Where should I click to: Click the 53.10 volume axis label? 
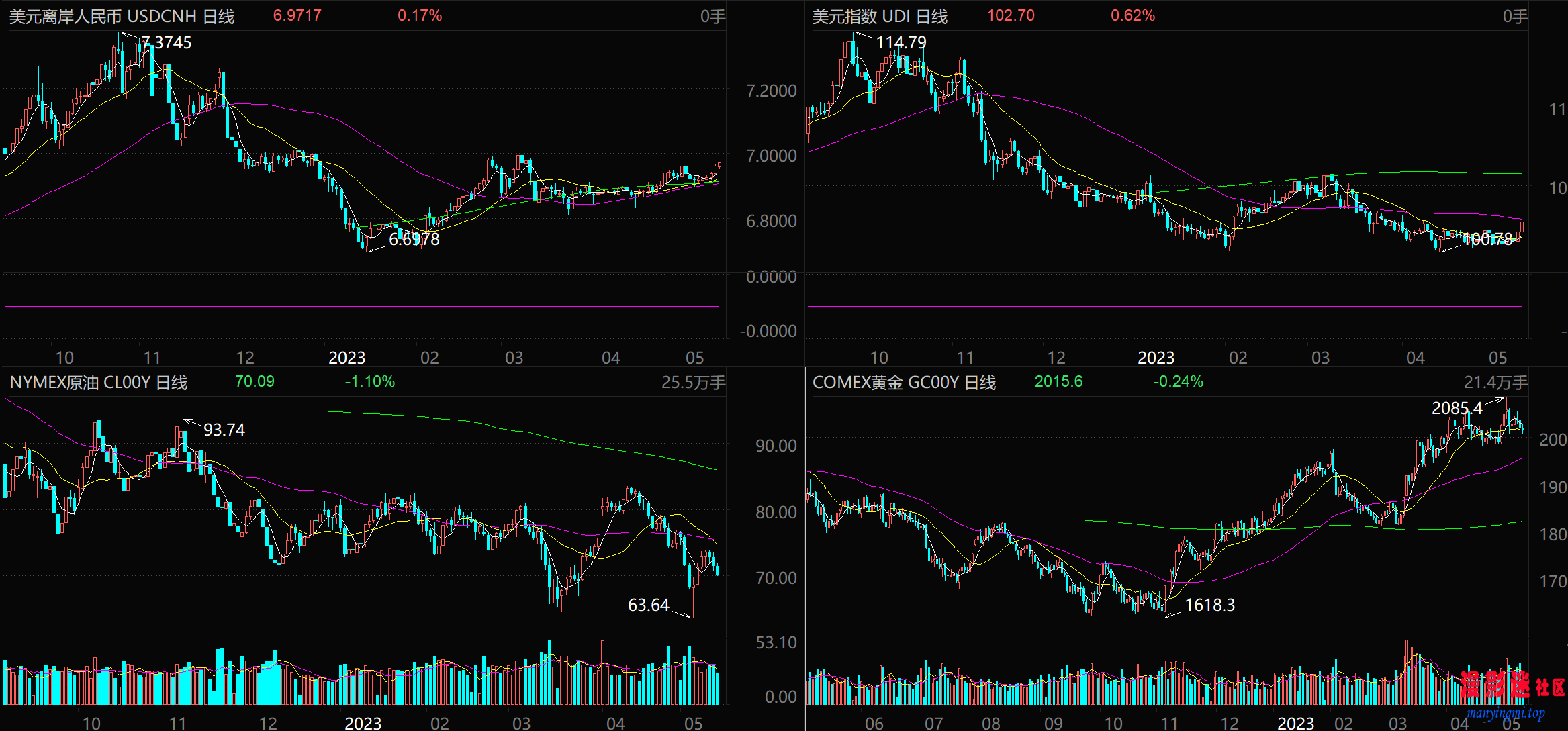click(x=776, y=642)
